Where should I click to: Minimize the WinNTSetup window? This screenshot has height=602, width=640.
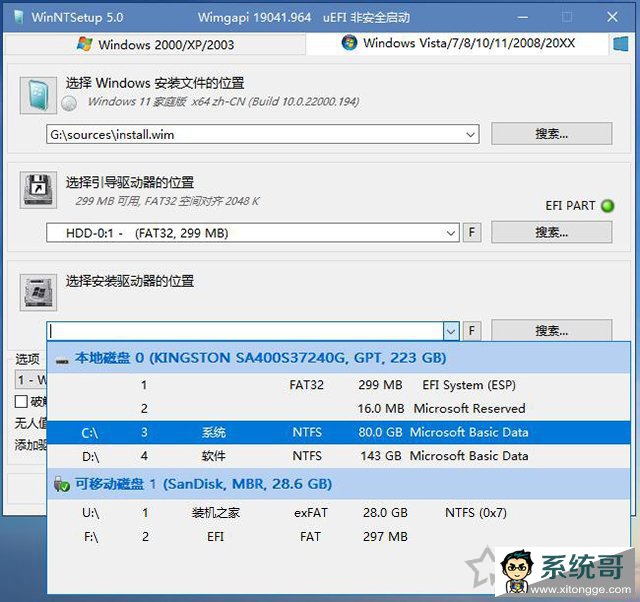click(x=523, y=17)
